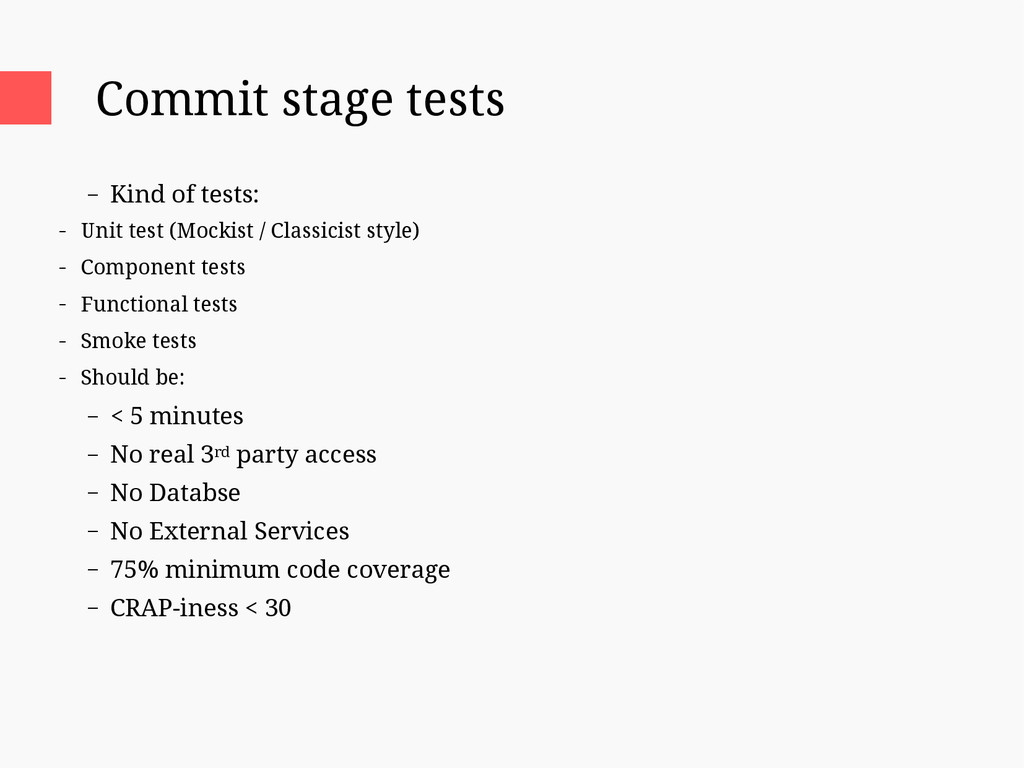Click the word 'coverage' in the 75% line
The width and height of the screenshot is (1024, 768).
pos(398,570)
